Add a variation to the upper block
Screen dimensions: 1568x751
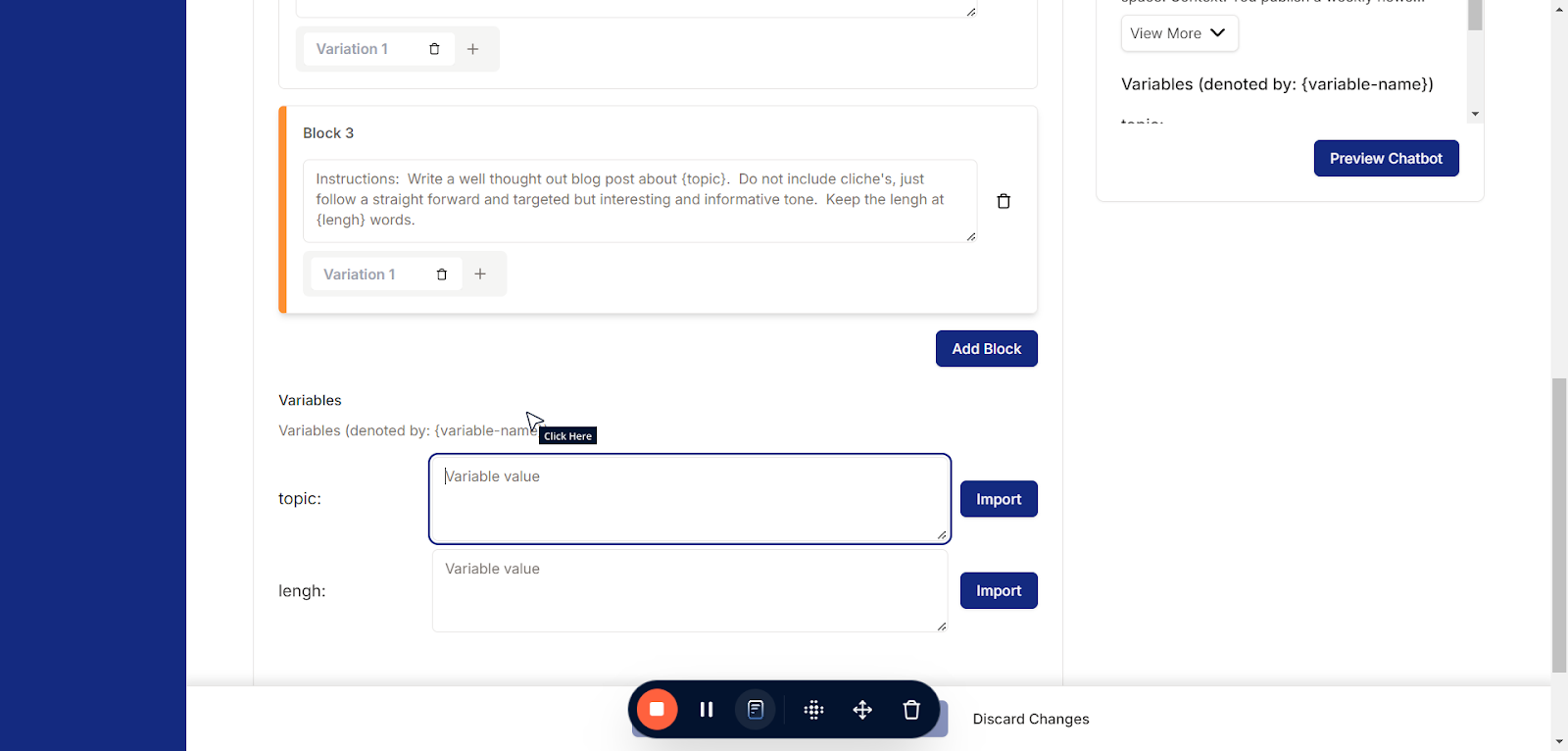[x=473, y=49]
